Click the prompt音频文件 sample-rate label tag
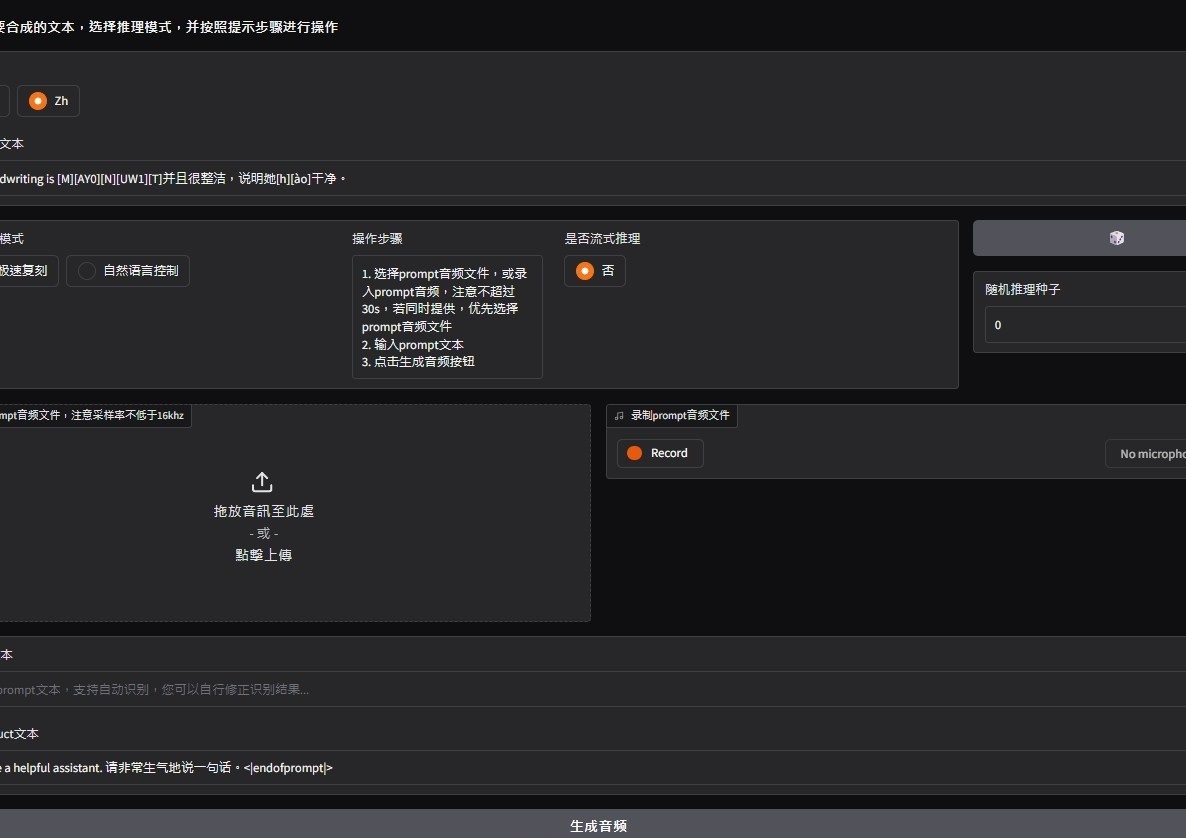The image size is (1186, 838). (x=92, y=415)
